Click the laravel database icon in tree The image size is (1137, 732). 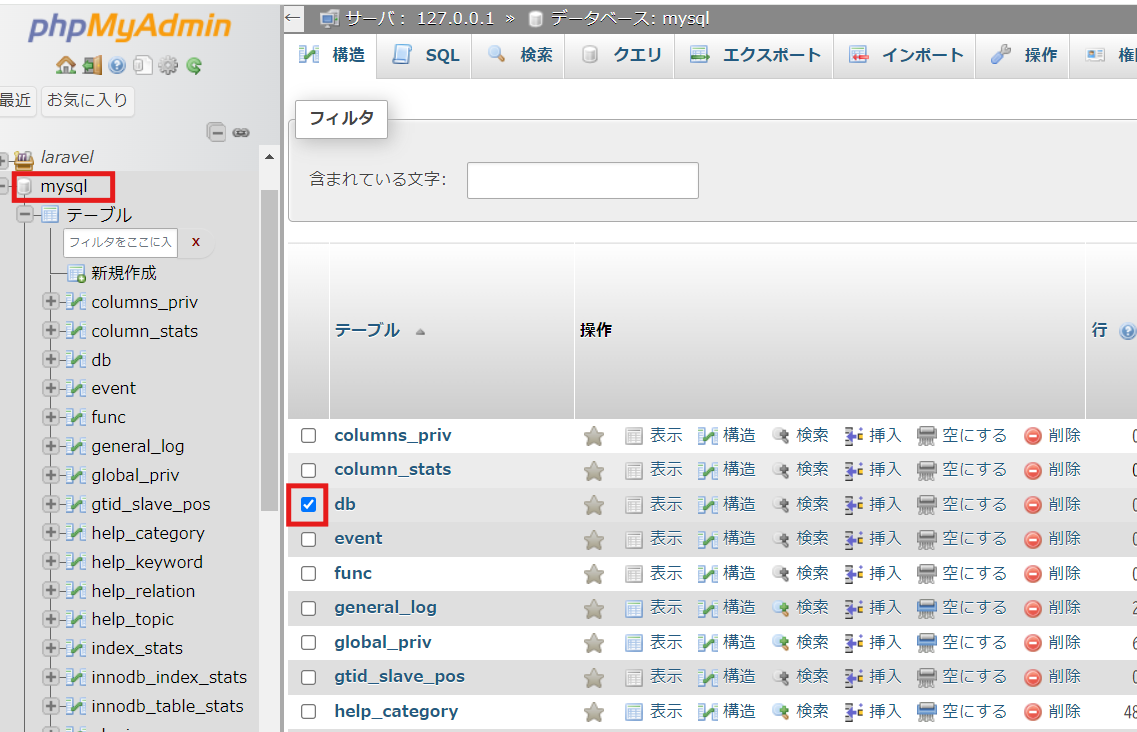click(24, 158)
